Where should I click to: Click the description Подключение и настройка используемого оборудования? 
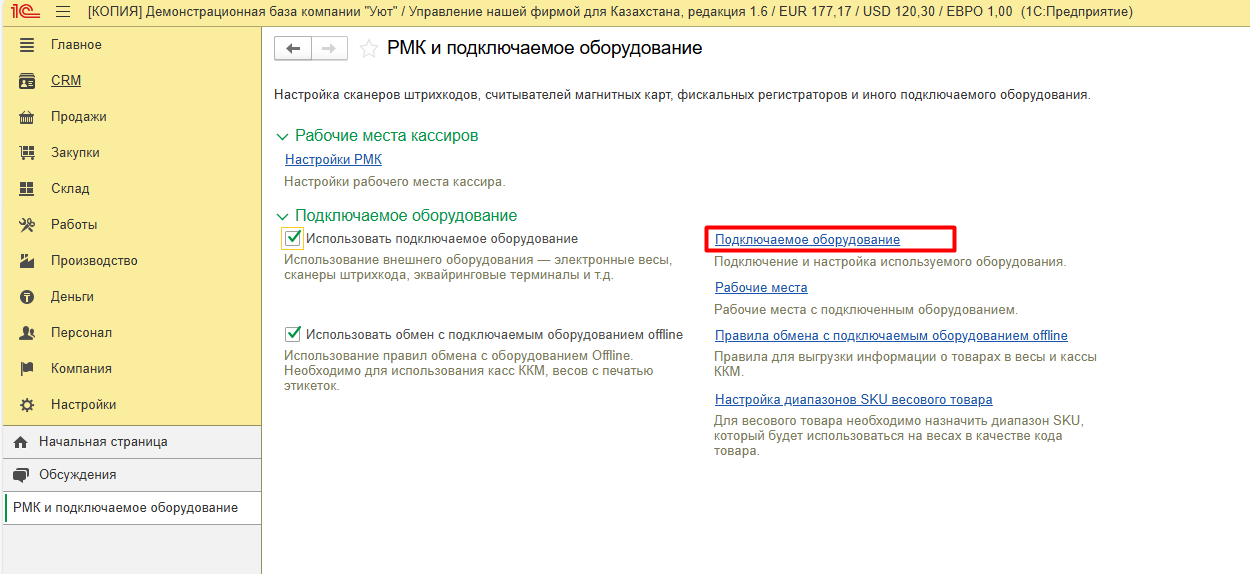pos(890,262)
